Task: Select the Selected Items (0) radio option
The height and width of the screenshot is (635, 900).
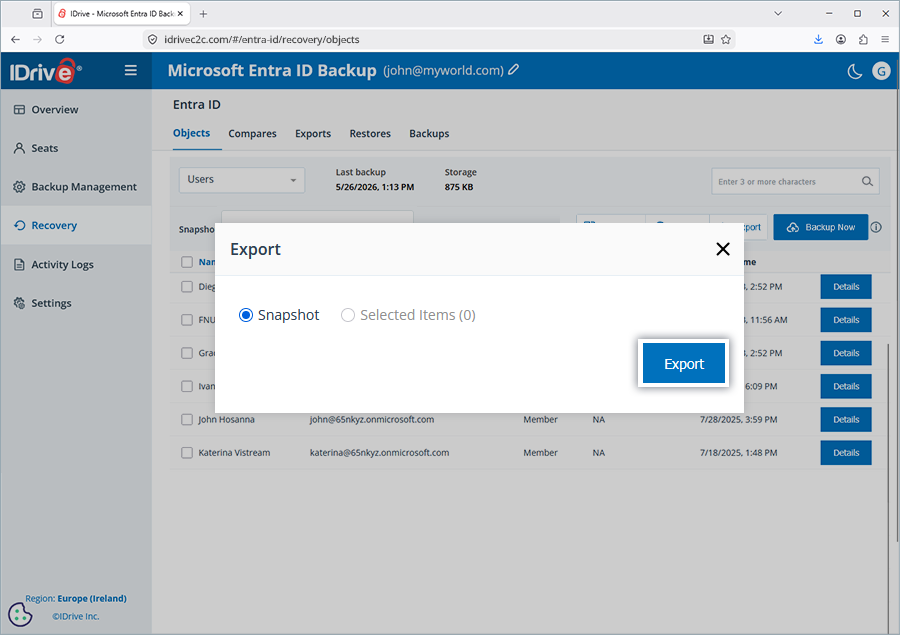Action: [348, 315]
